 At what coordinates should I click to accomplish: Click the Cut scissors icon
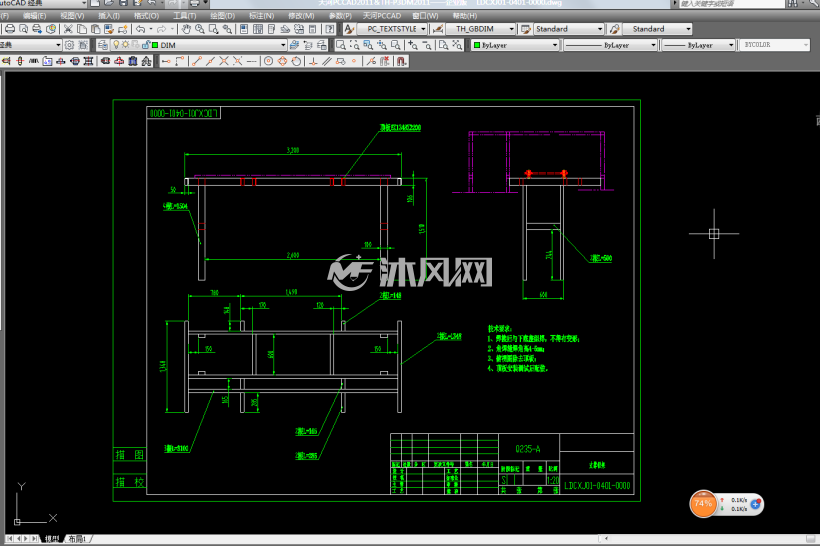68,29
